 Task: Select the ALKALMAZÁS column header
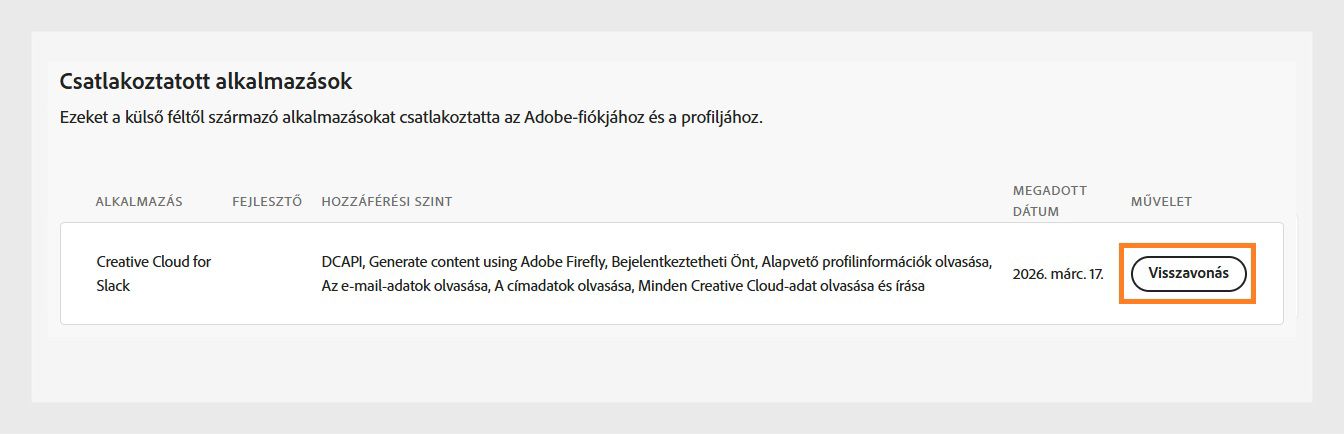pos(139,202)
